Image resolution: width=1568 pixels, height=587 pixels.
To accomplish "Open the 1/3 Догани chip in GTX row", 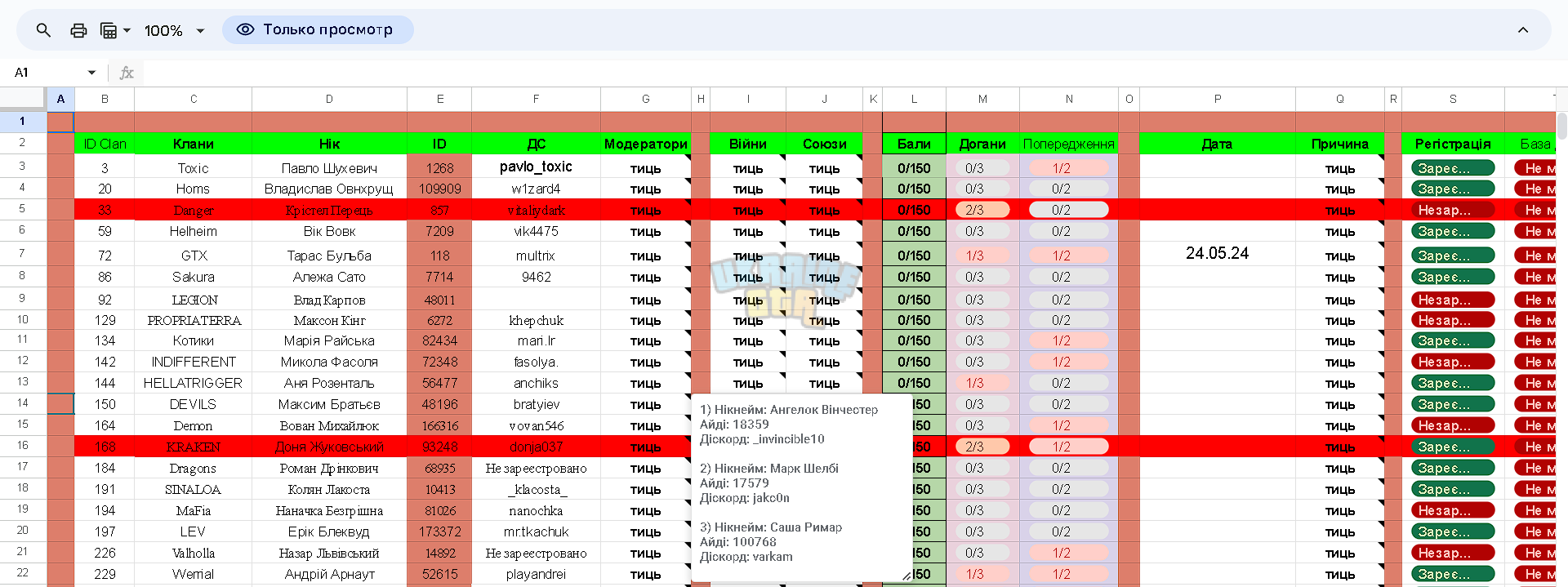I will 982,256.
